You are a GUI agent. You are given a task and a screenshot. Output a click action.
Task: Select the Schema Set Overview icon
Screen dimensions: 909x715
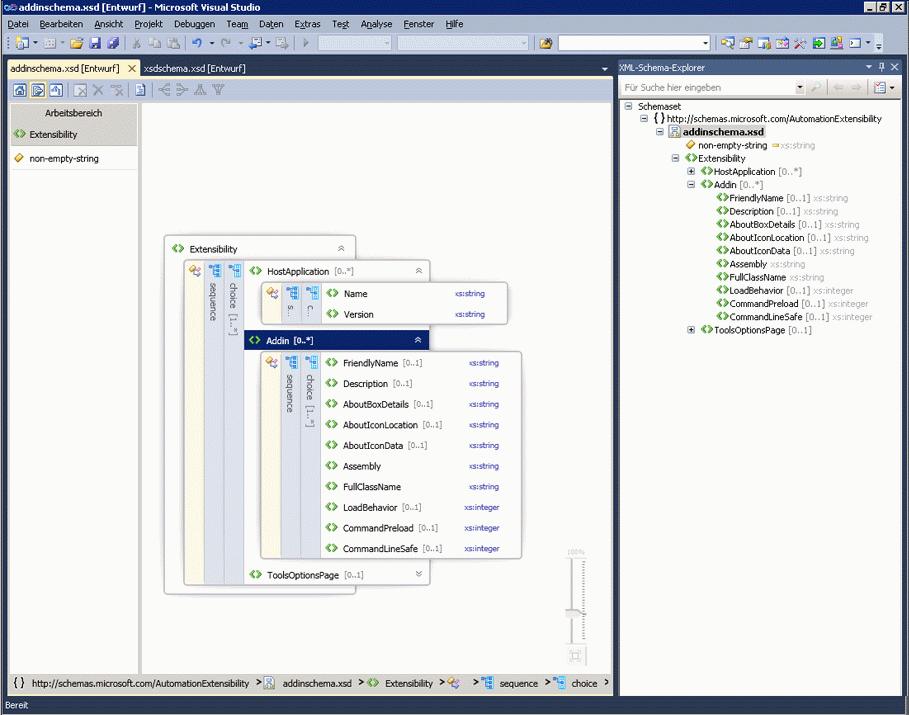click(x=19, y=90)
